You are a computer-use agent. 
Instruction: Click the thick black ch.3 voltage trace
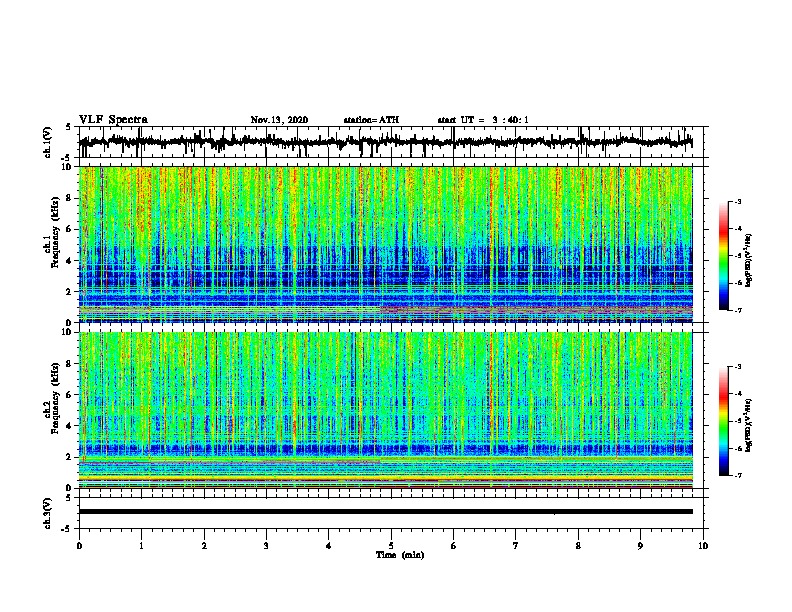tap(385, 512)
